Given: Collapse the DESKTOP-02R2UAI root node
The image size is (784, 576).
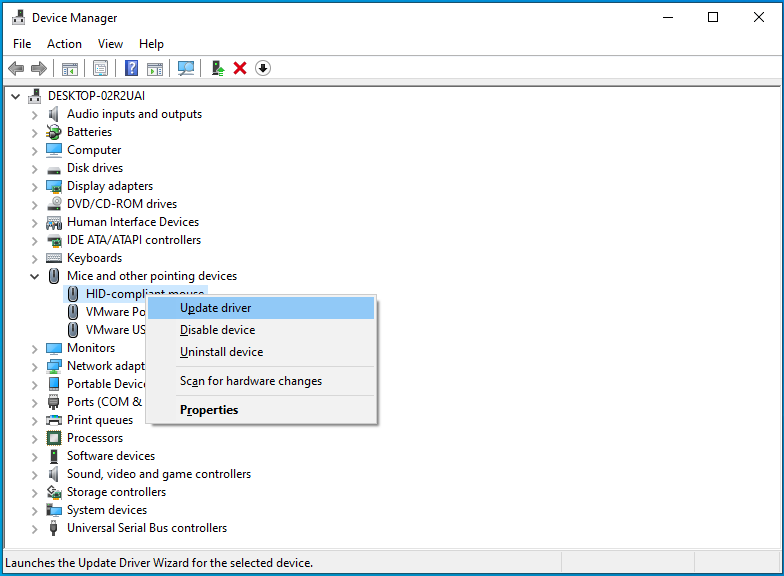Looking at the screenshot, I should pyautogui.click(x=16, y=96).
